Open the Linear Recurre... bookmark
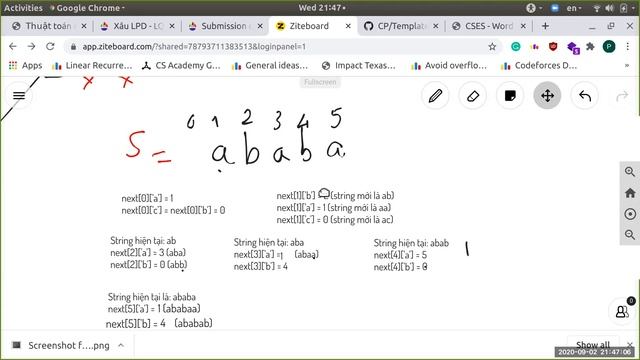The image size is (640, 360). (92, 65)
